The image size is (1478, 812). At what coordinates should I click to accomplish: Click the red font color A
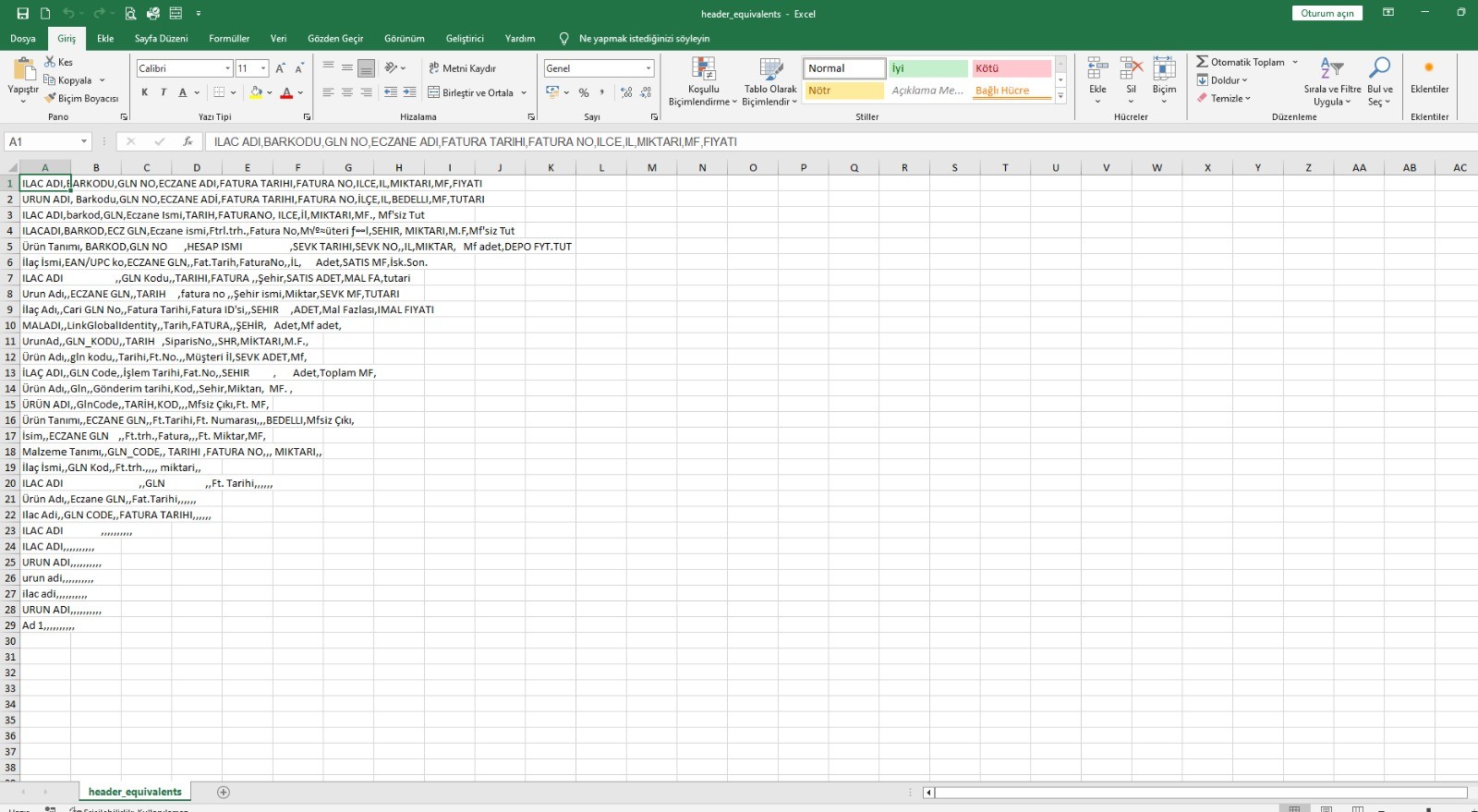pyautogui.click(x=286, y=92)
